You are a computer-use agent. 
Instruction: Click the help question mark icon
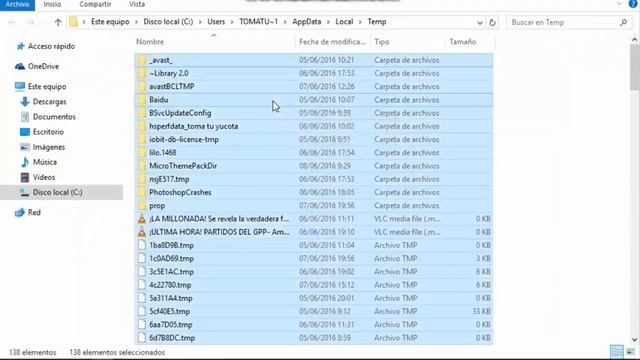tap(633, 4)
